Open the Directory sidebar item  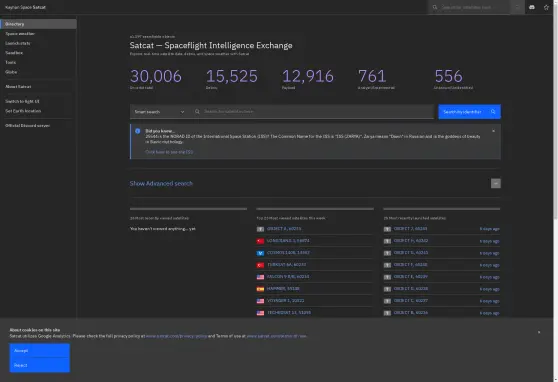pos(38,24)
